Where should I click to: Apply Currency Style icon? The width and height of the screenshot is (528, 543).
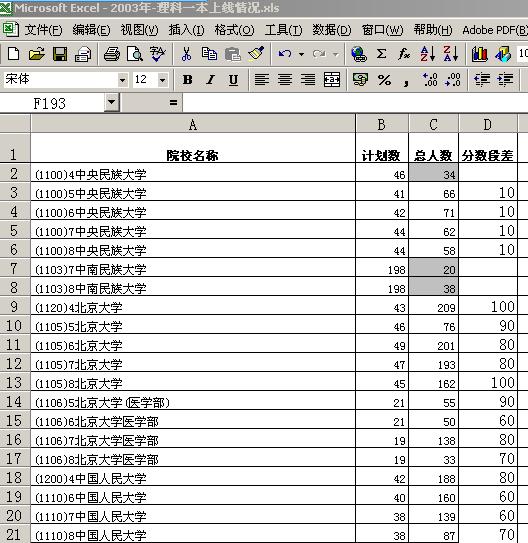coord(360,80)
